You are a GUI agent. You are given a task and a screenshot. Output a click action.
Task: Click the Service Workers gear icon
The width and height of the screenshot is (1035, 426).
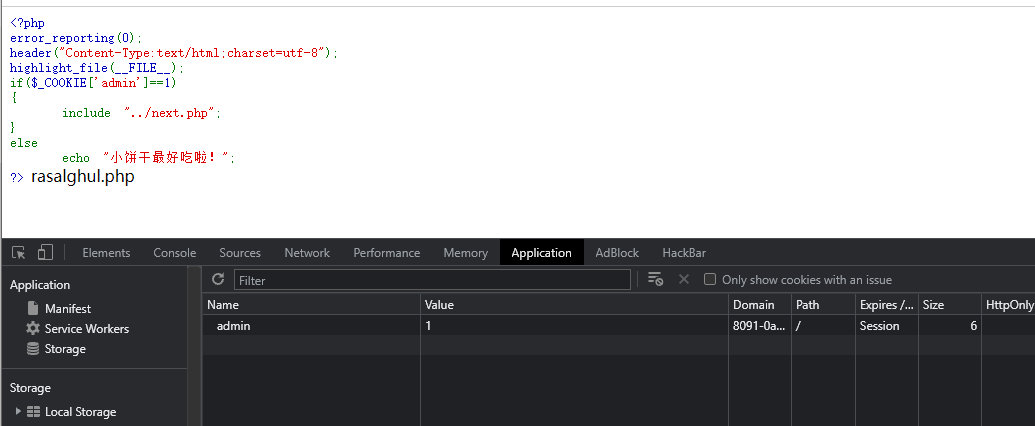point(32,328)
